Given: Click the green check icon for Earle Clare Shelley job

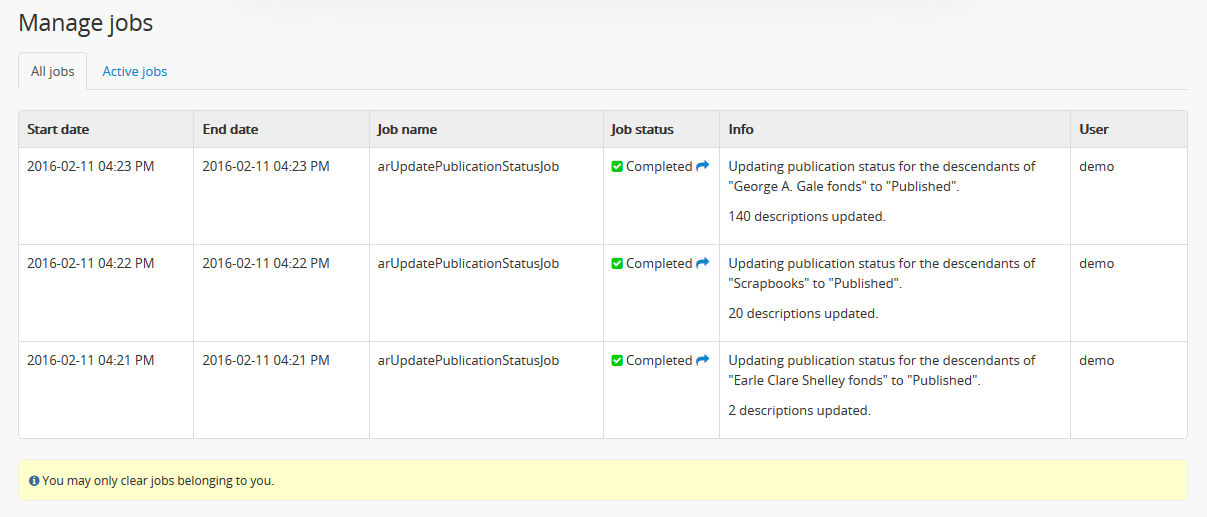Looking at the screenshot, I should [x=617, y=361].
